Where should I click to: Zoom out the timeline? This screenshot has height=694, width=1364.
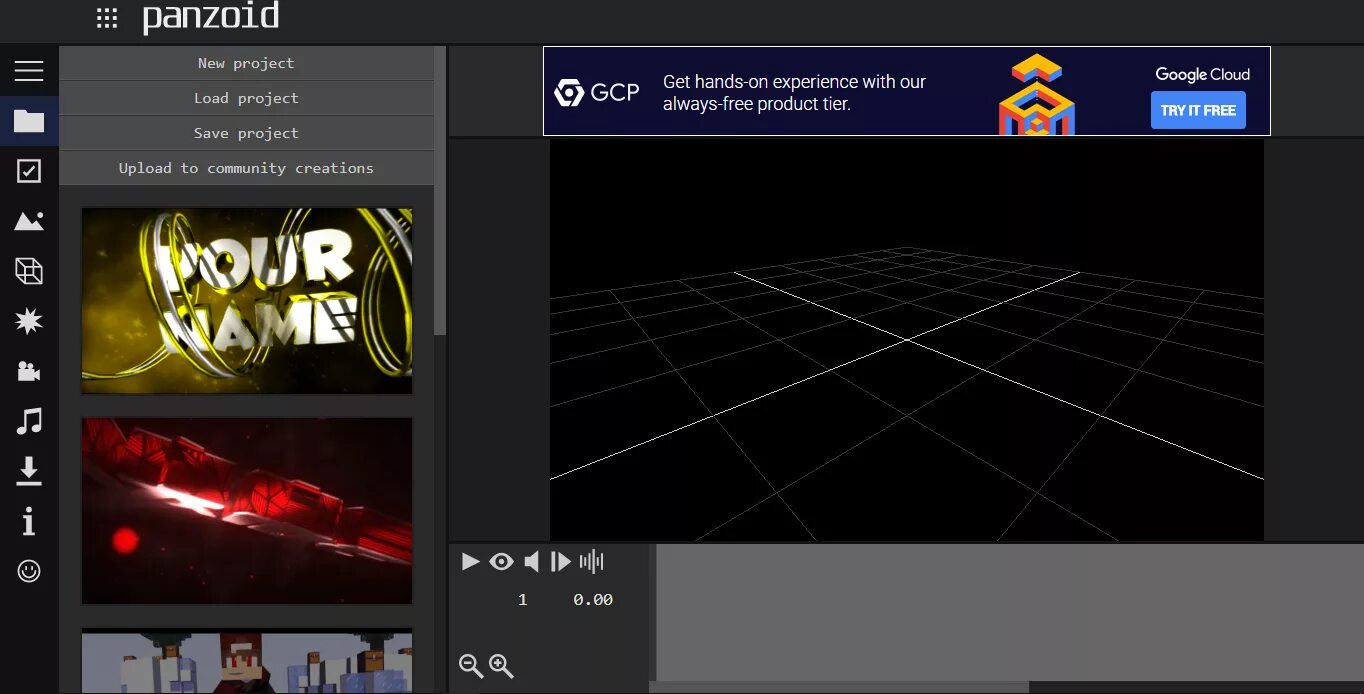470,665
